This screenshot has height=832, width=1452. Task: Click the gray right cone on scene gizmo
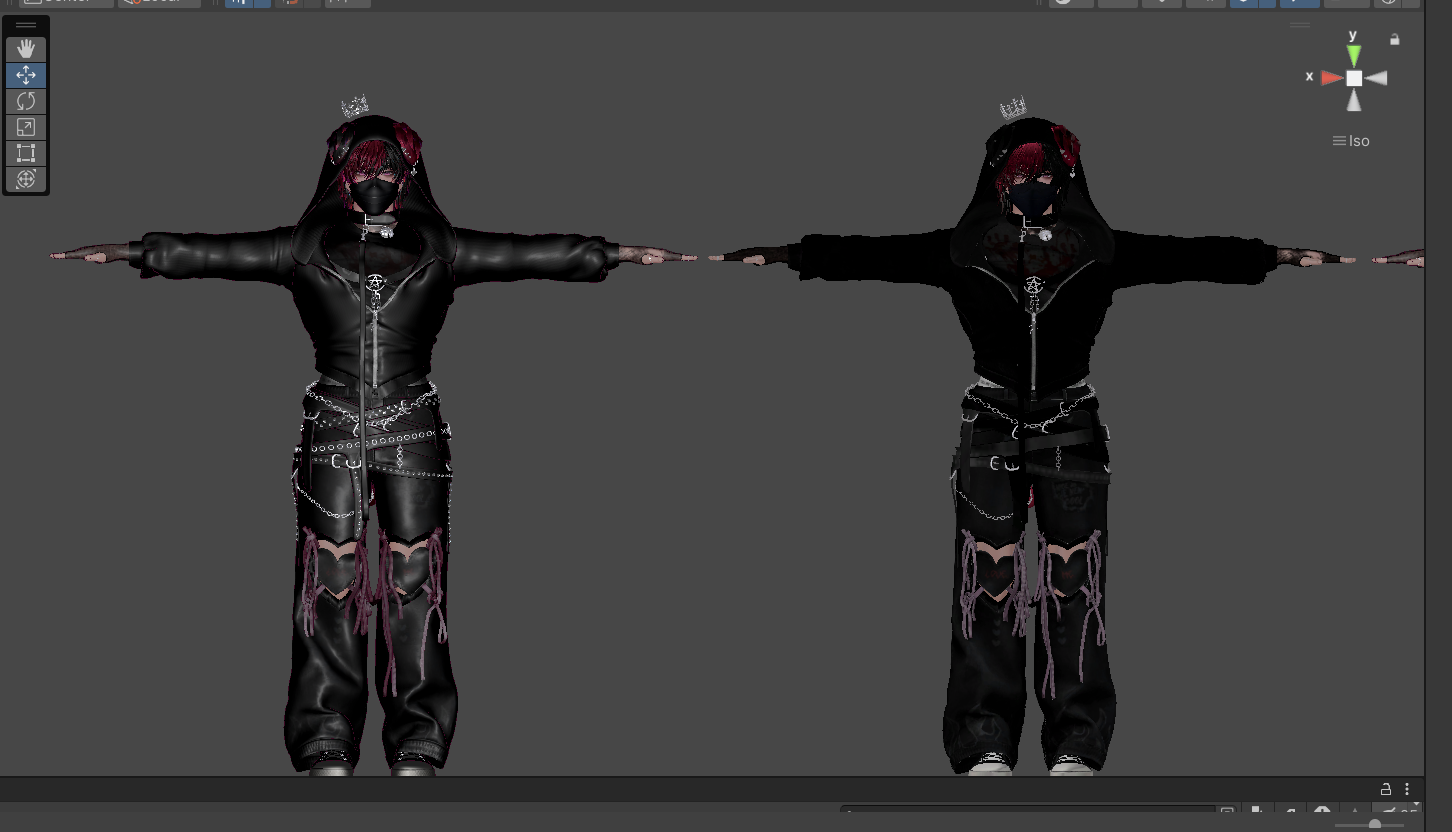click(x=1376, y=78)
